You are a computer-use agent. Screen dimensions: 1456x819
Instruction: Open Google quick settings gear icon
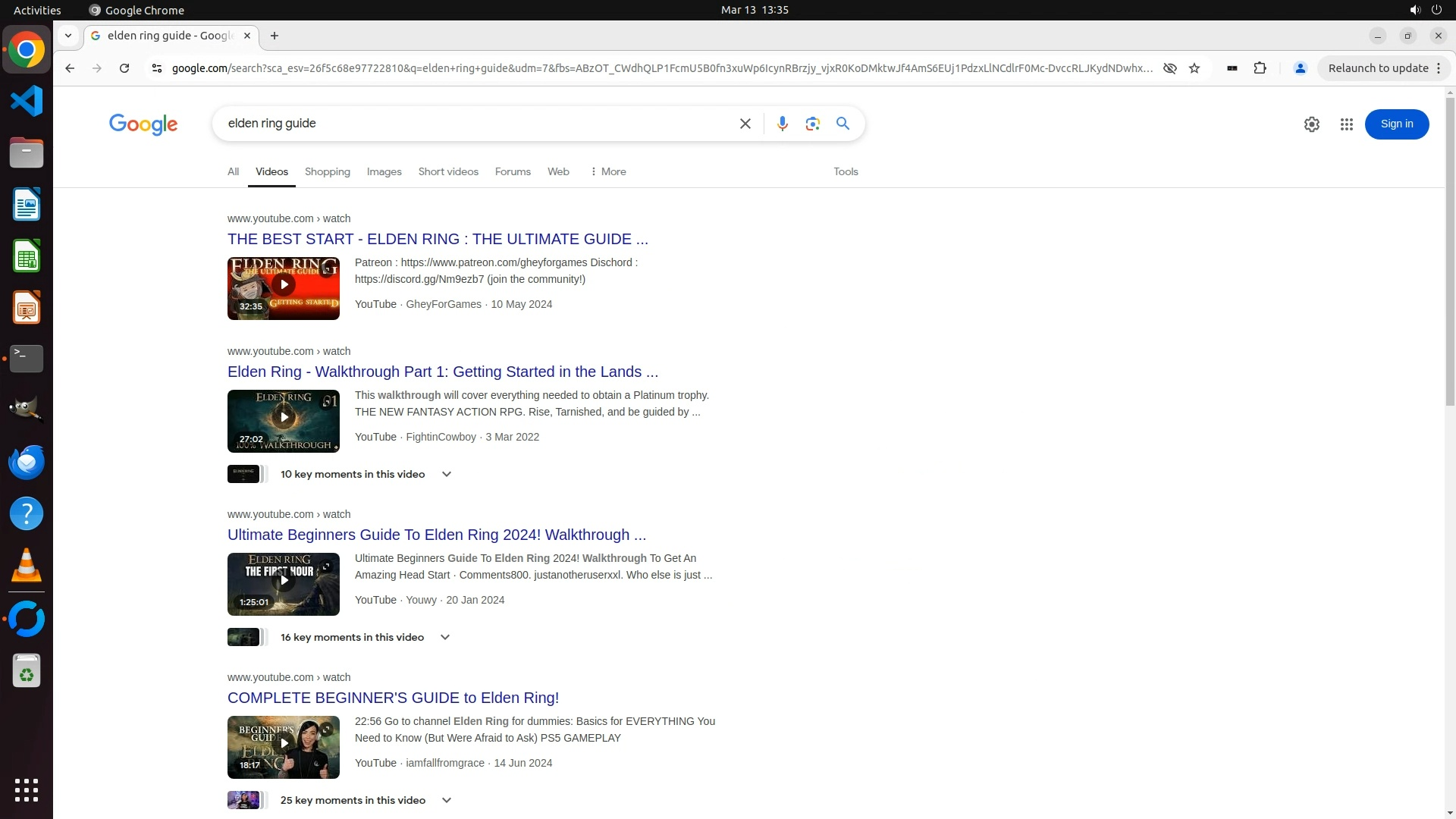(x=1311, y=124)
